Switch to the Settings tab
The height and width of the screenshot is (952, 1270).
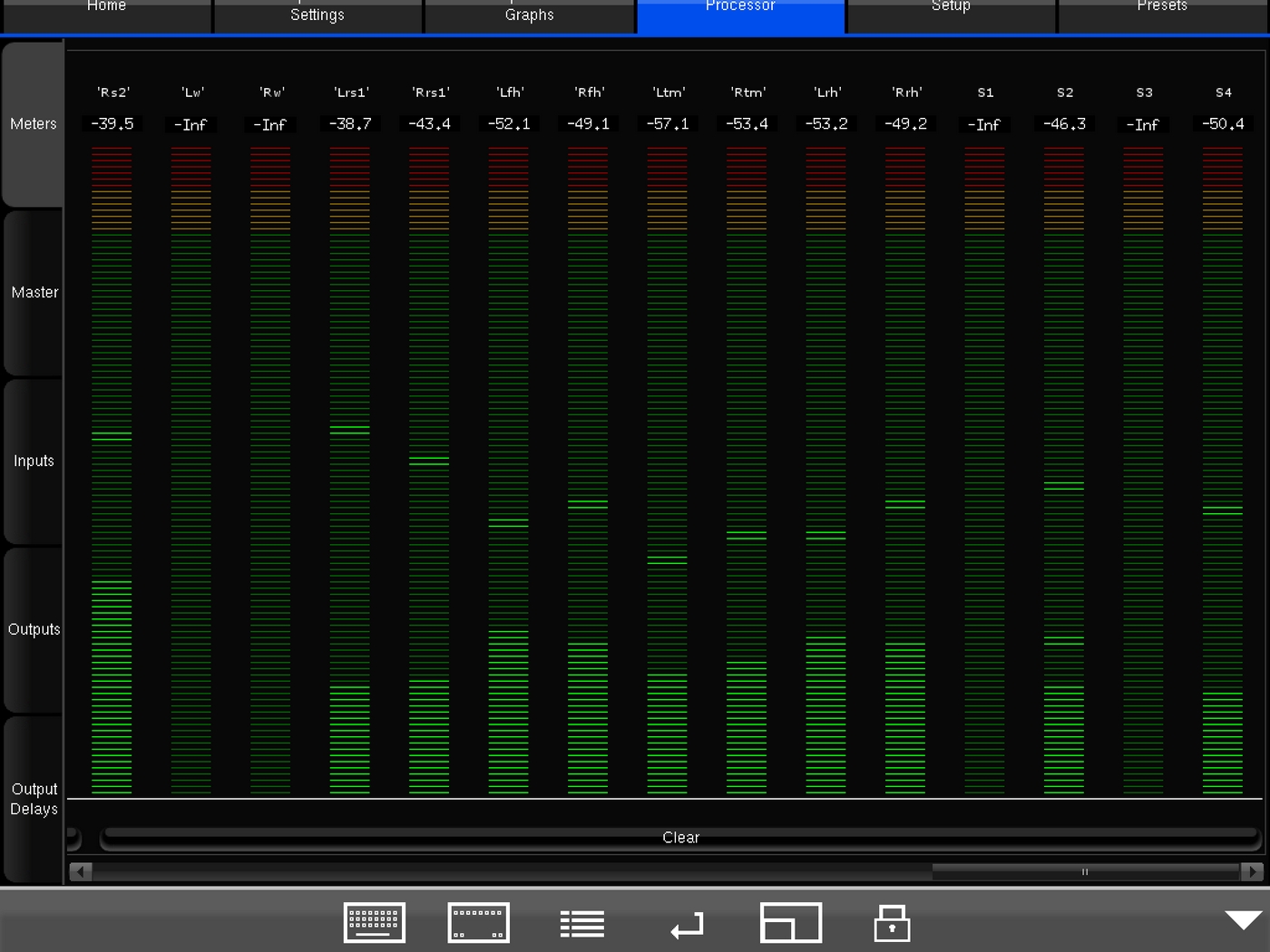pyautogui.click(x=317, y=15)
